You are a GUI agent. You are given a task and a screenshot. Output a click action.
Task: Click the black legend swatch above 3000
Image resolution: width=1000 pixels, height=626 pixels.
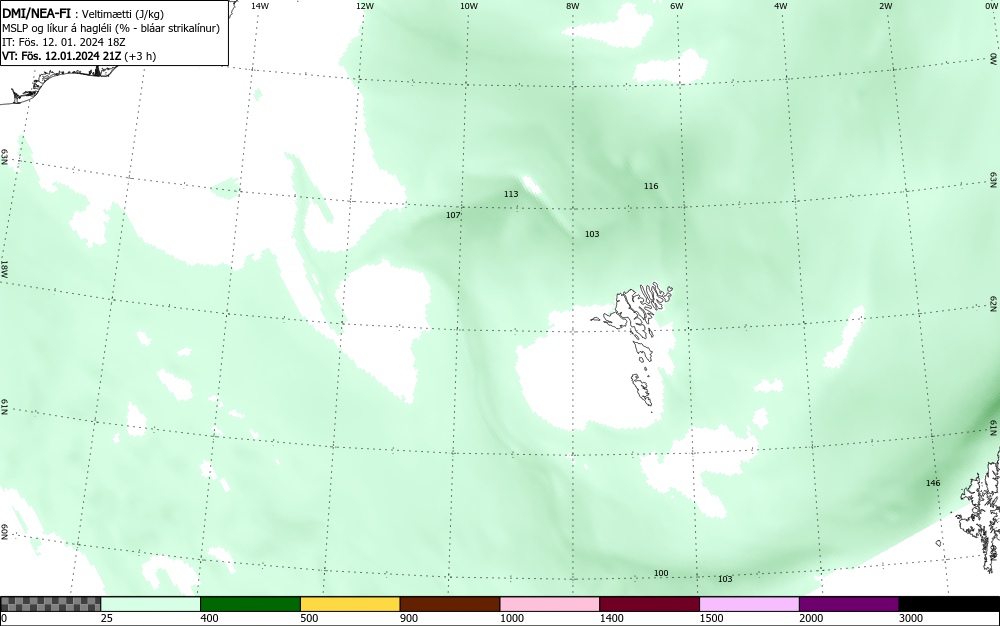(949, 604)
